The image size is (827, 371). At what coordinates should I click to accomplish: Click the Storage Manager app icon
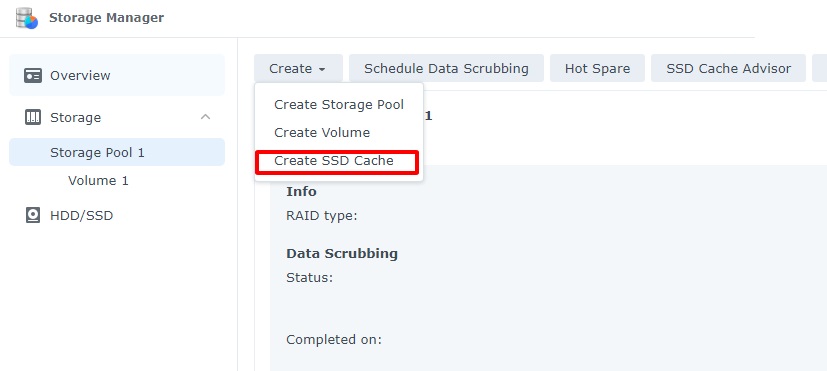point(26,18)
